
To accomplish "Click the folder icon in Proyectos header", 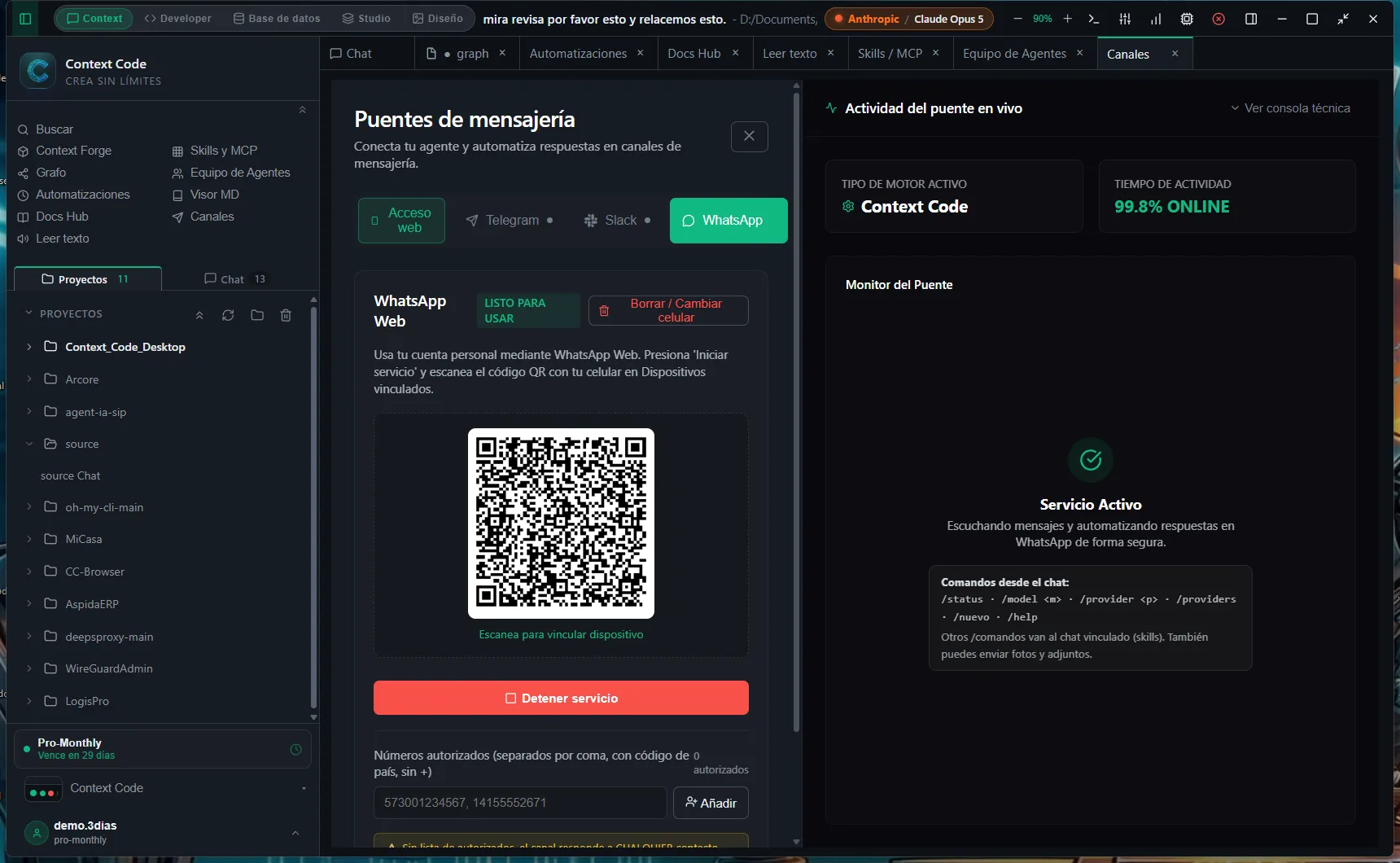I will tap(257, 315).
